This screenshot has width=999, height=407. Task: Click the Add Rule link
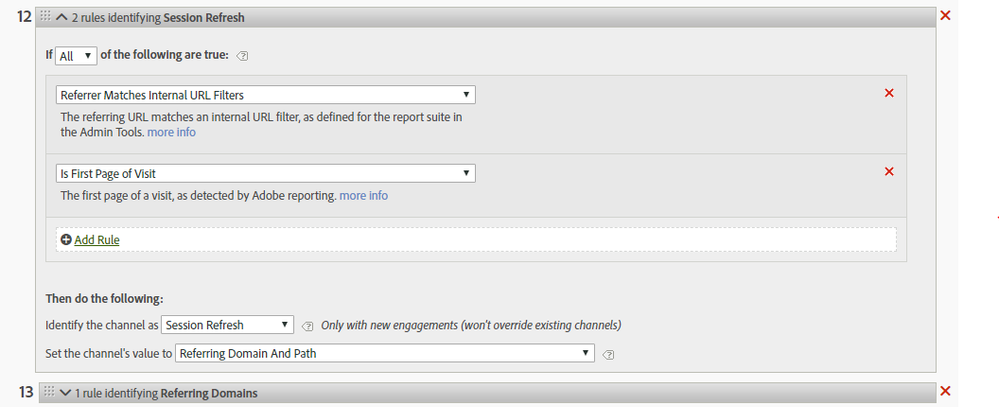(x=97, y=240)
